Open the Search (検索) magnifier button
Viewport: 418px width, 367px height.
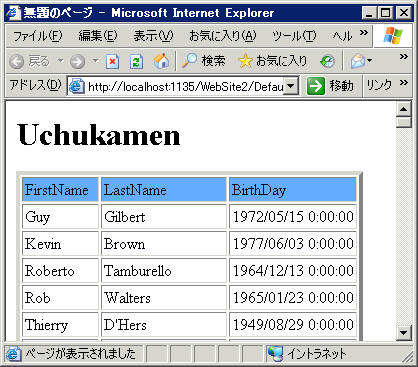tap(204, 61)
